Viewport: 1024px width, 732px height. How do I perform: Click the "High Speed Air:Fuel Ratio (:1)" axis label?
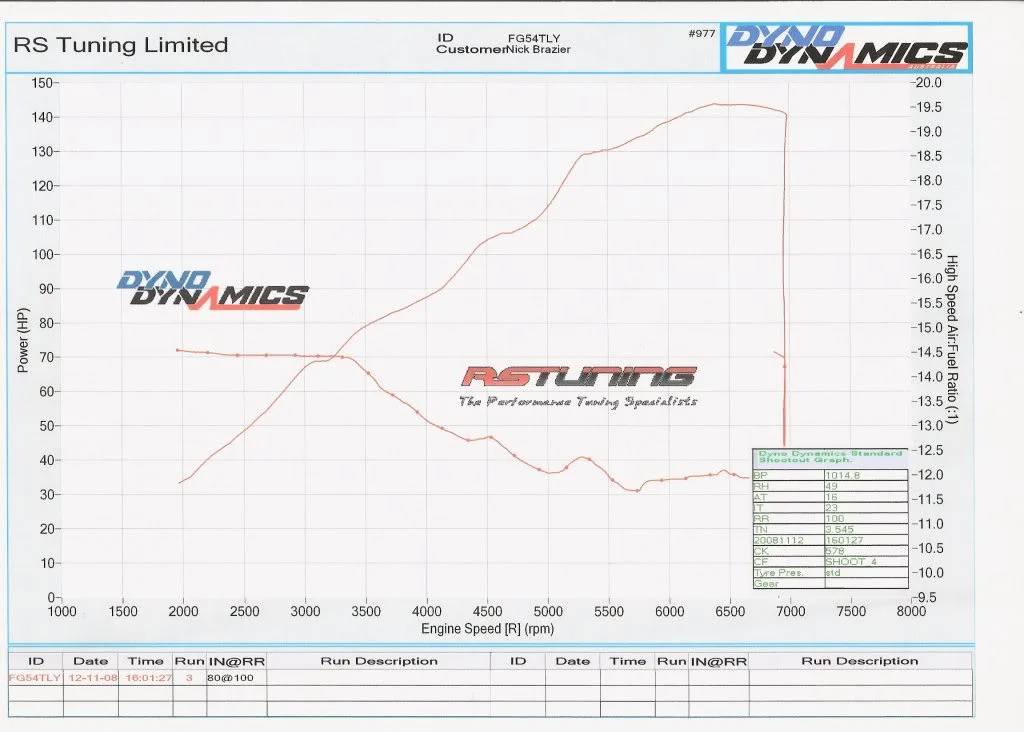pyautogui.click(x=952, y=340)
